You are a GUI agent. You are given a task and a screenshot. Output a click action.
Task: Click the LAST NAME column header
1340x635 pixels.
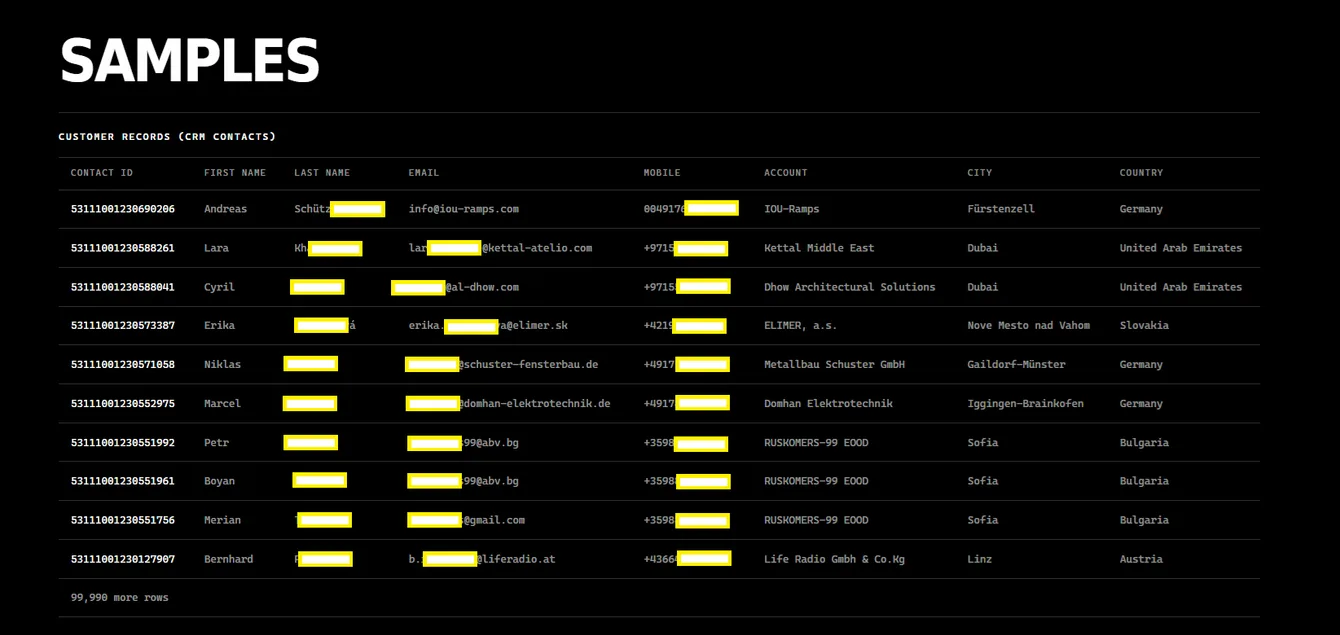point(322,173)
